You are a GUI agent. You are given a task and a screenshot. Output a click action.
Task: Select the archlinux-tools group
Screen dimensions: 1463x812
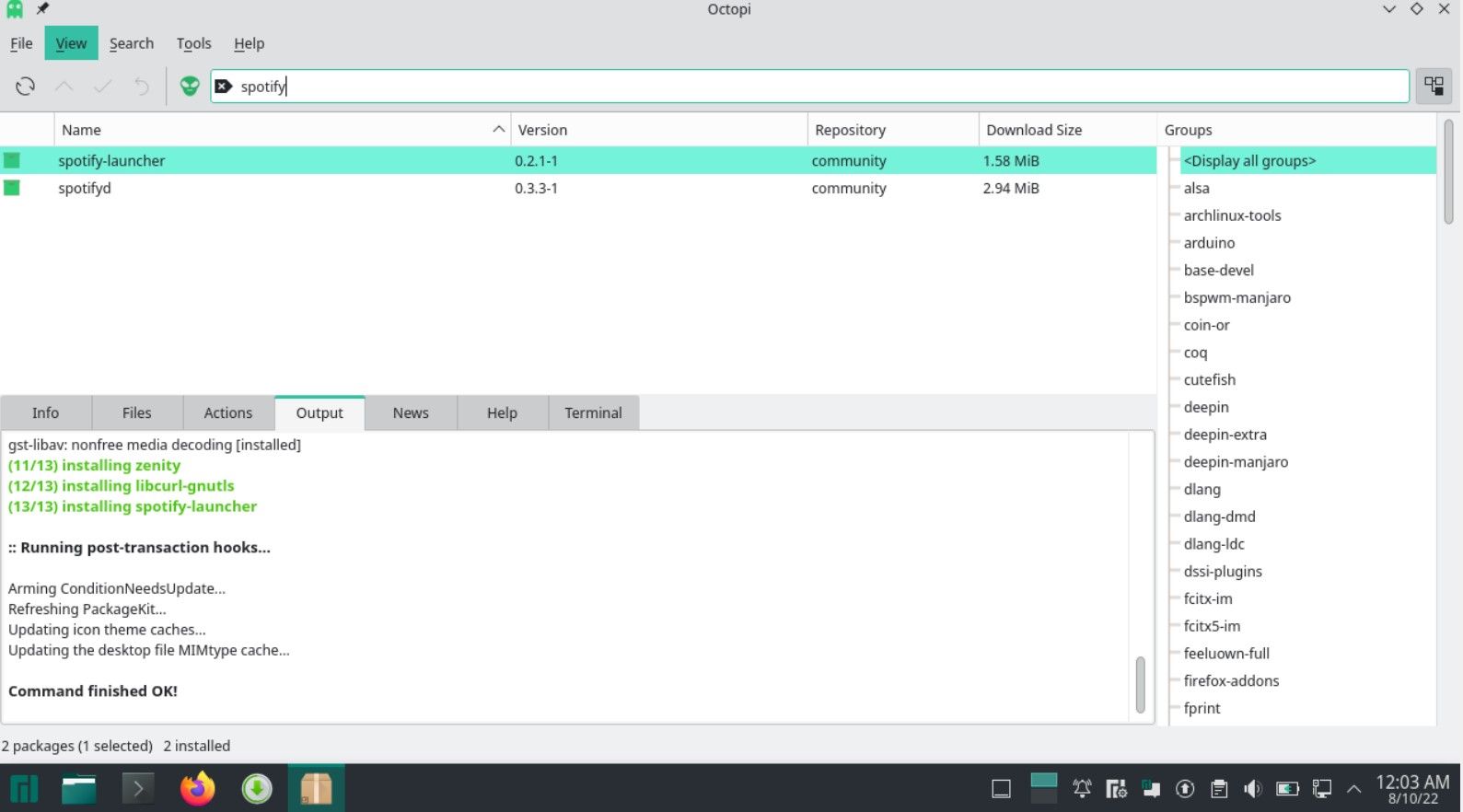(1233, 215)
